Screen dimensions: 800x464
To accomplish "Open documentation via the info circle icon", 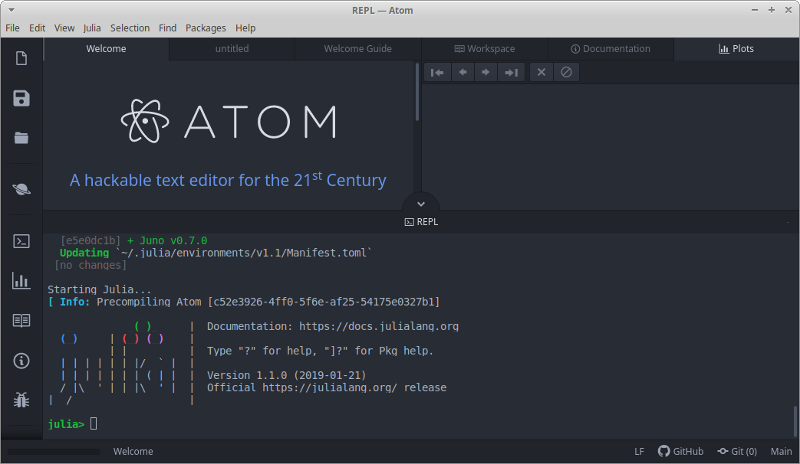I will click(x=21, y=361).
